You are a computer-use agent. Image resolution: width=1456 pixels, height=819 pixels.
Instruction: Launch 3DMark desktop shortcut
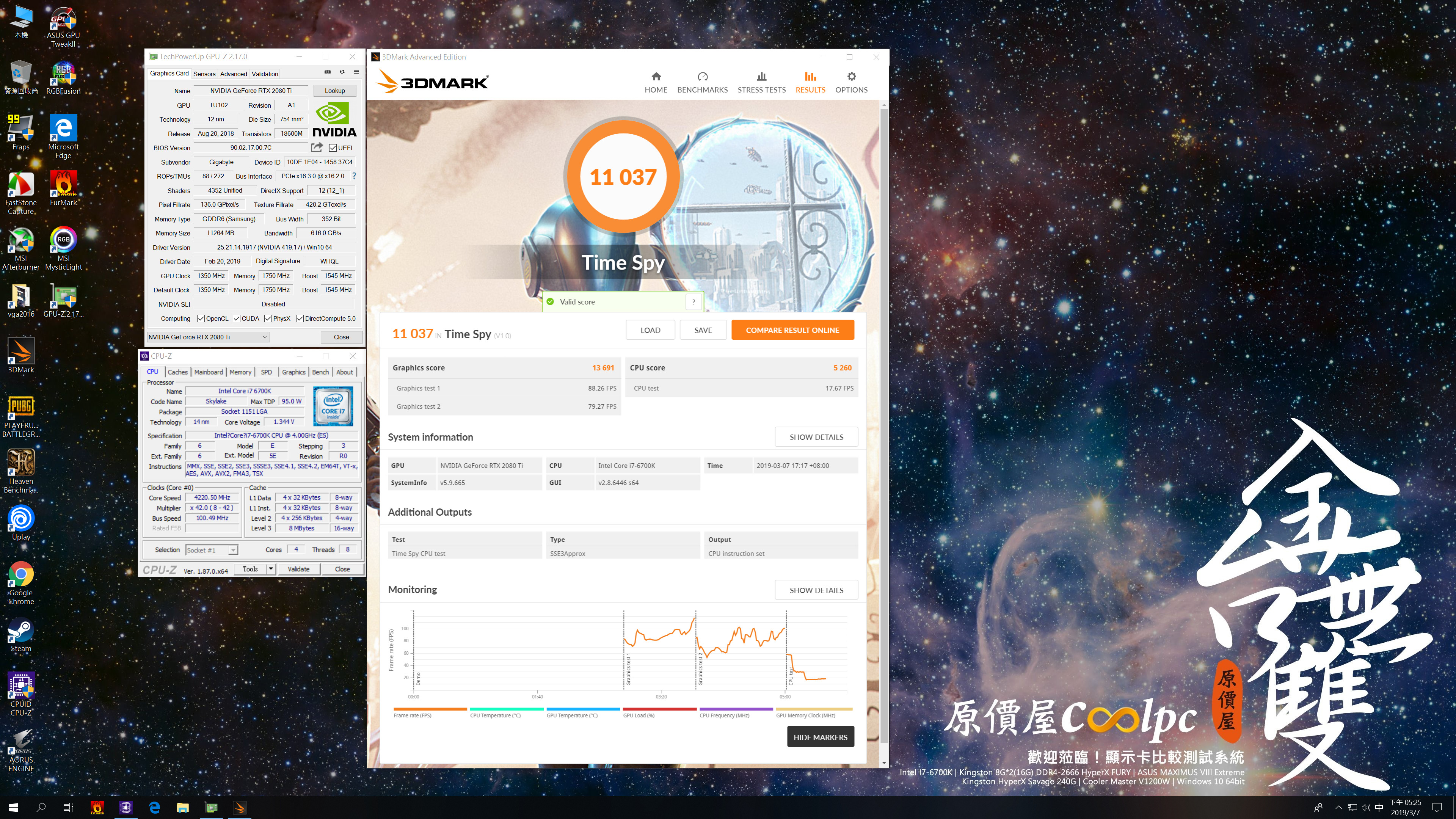[x=21, y=356]
